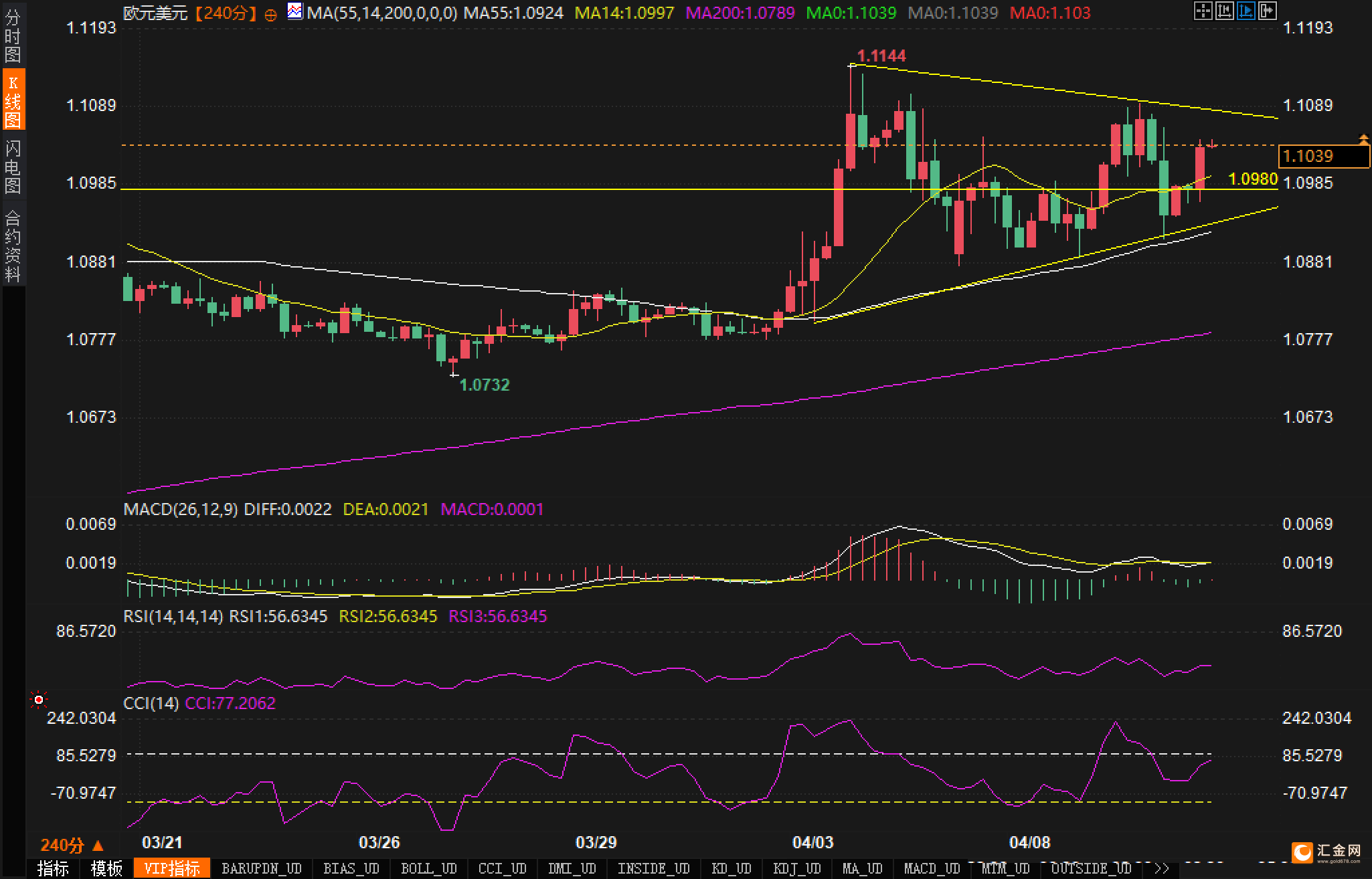Click the CCI:77.2062 value
This screenshot has height=879, width=1372.
click(x=230, y=703)
